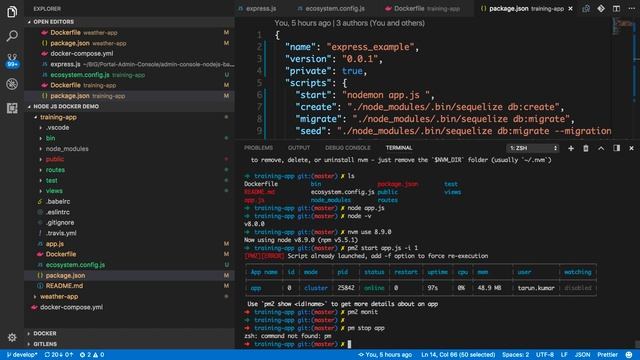The image size is (640, 360).
Task: Maximize terminal panel with up chevron
Action: click(x=601, y=148)
